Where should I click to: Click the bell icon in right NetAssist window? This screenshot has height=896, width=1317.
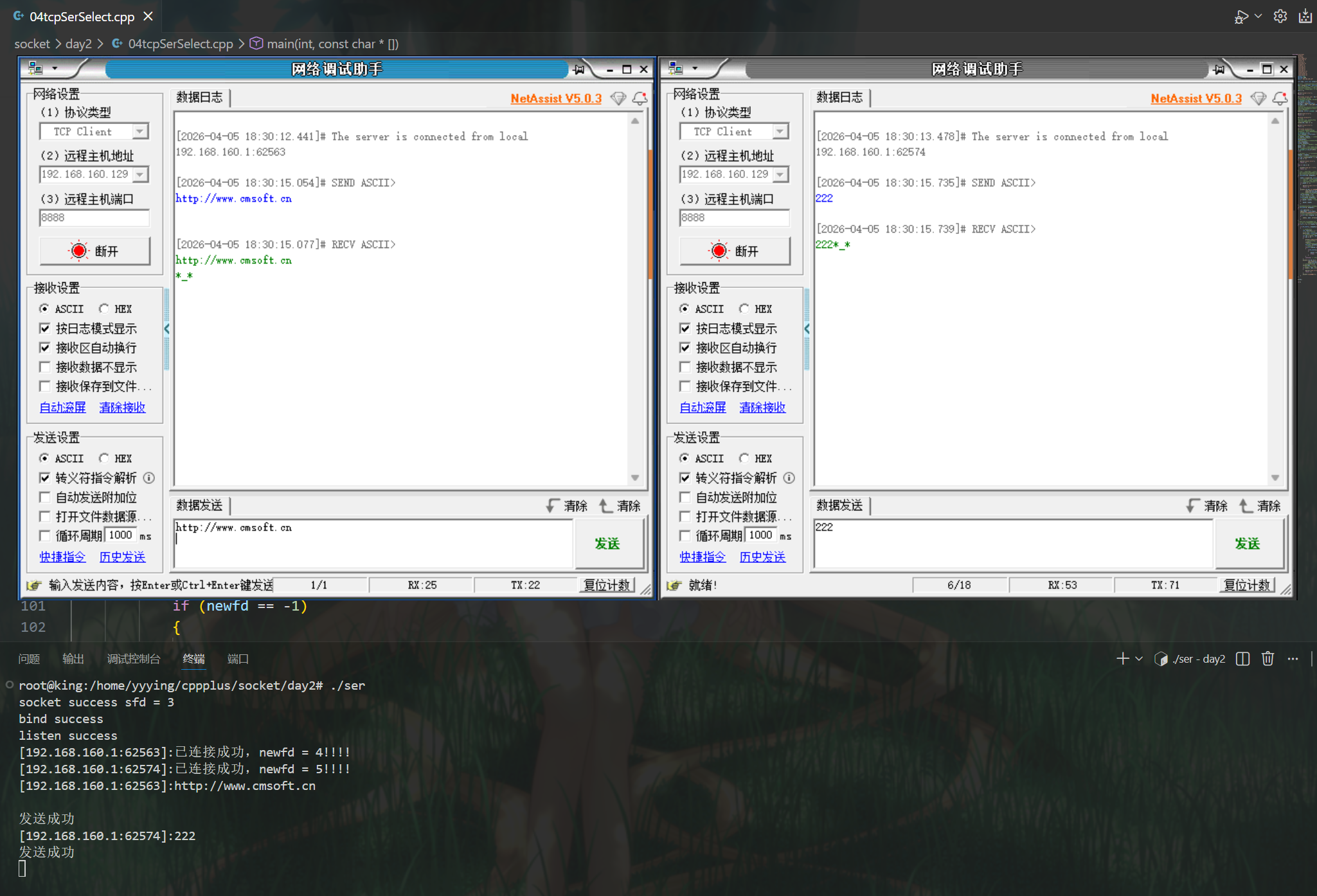click(1280, 98)
